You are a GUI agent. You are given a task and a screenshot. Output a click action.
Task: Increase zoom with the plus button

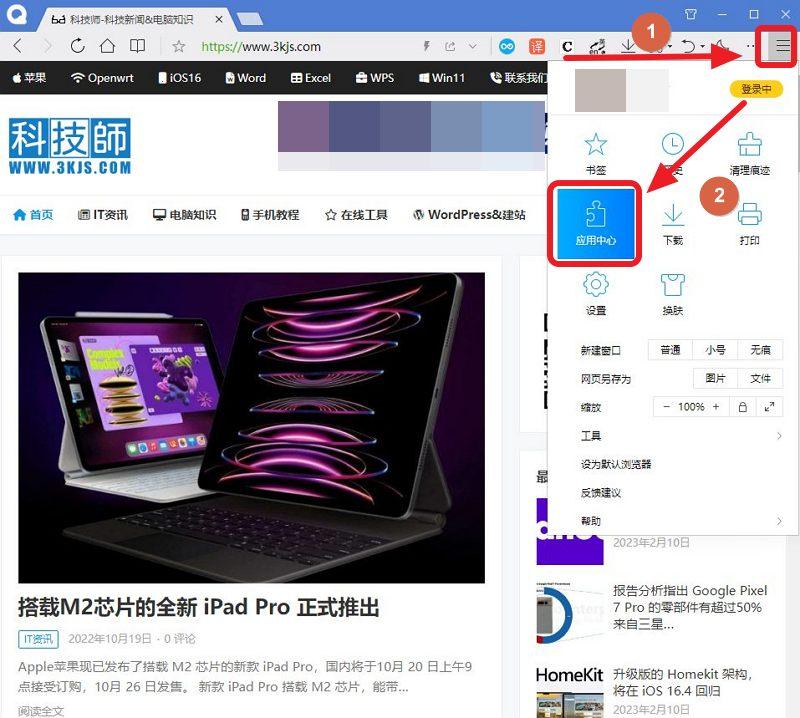tap(716, 407)
